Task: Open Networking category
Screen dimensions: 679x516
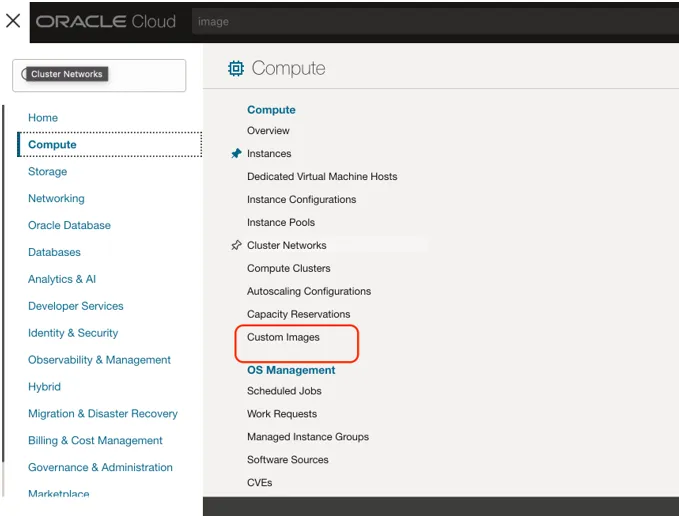Action: tap(56, 198)
